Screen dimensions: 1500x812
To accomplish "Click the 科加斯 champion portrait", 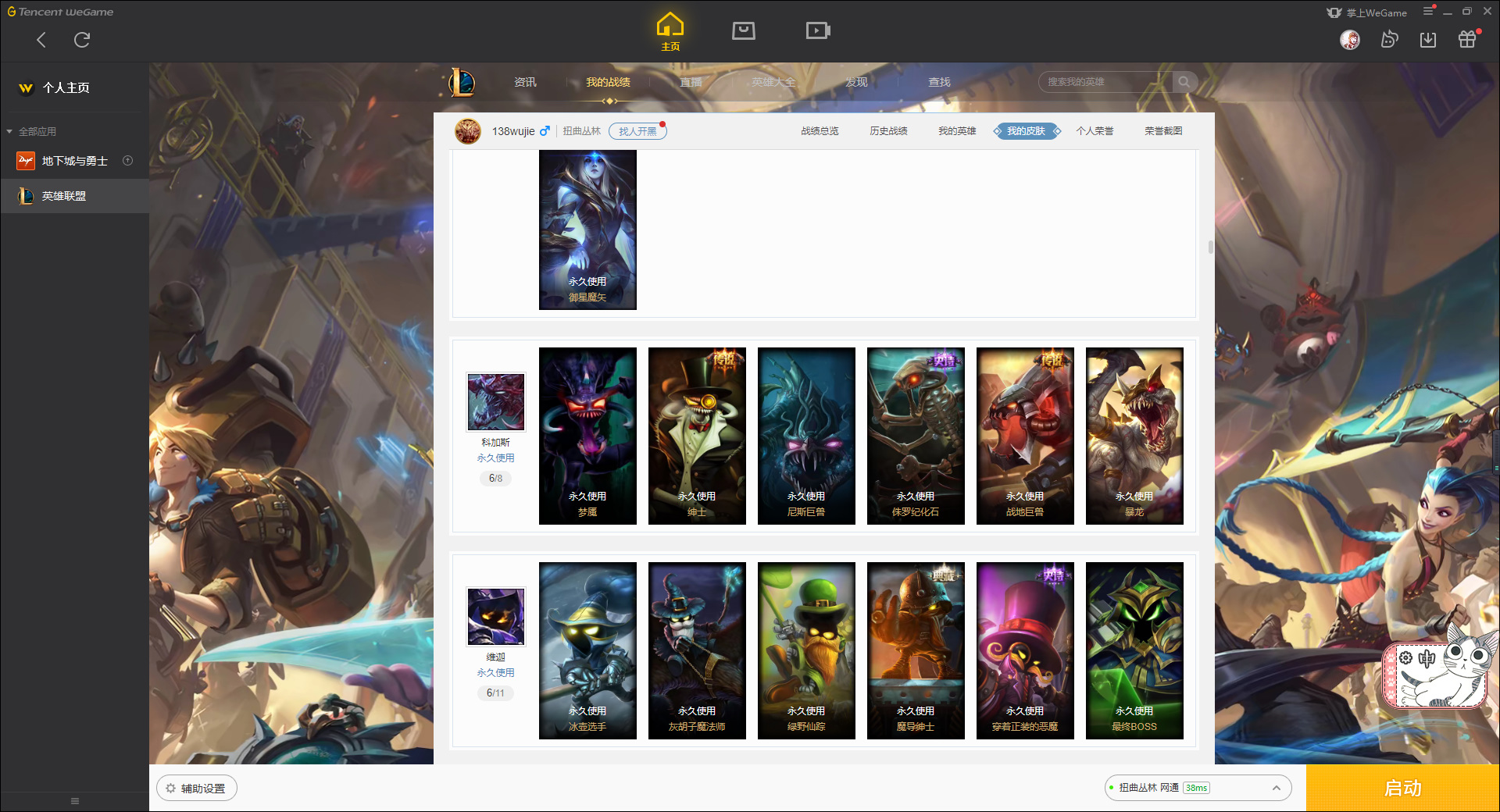I will [495, 402].
